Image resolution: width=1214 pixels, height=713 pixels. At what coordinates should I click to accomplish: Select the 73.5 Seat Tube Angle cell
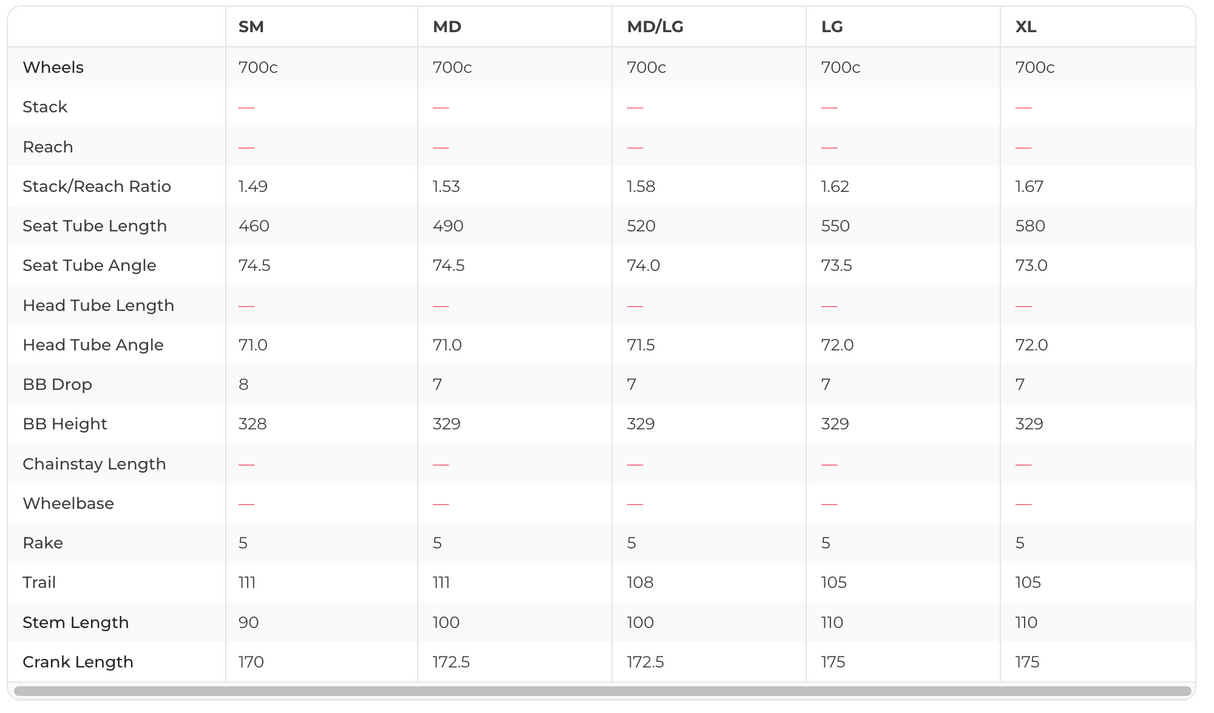tap(835, 265)
